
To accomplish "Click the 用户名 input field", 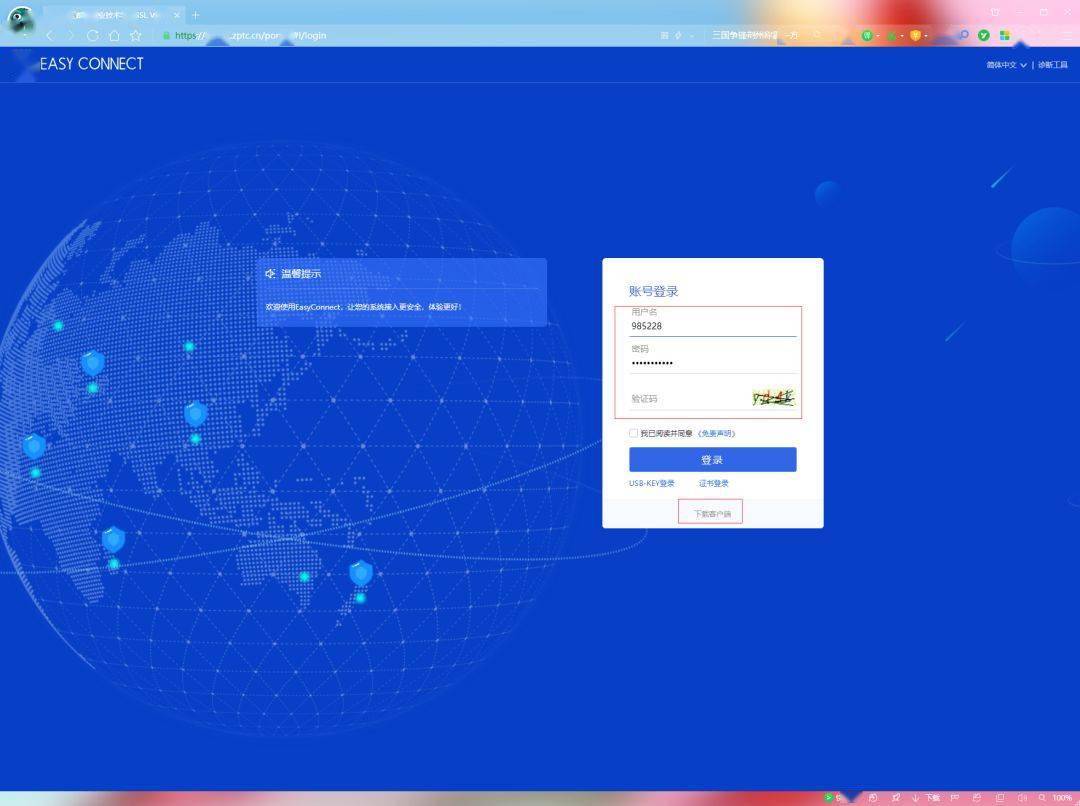I will click(713, 326).
